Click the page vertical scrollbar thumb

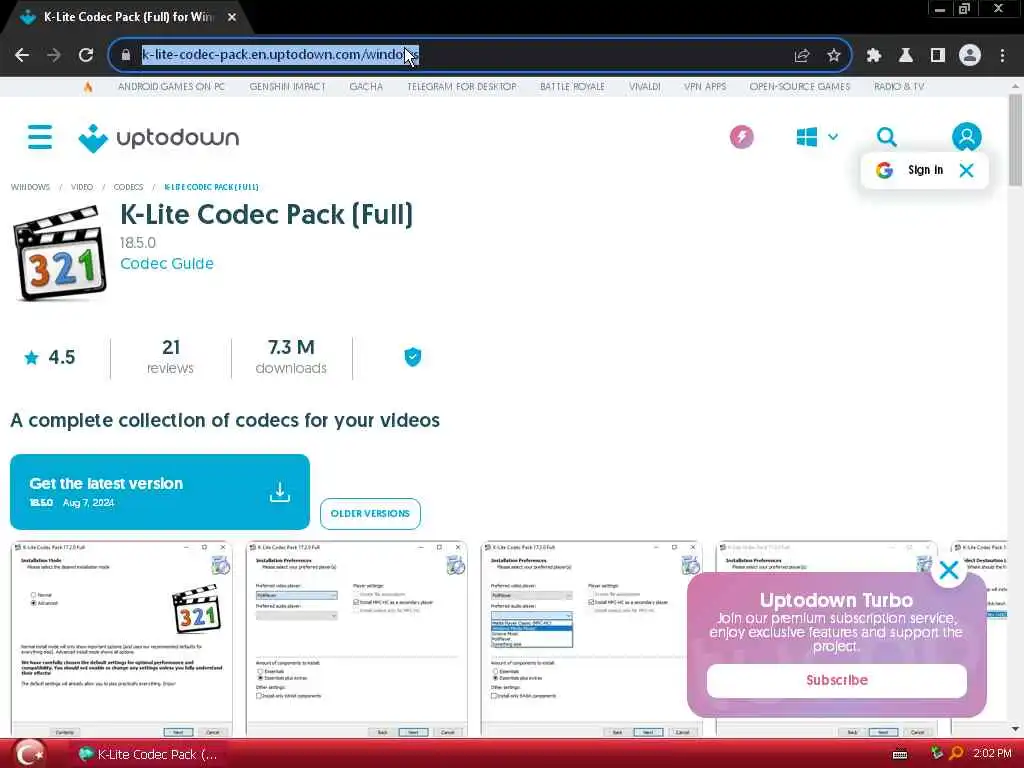(1015, 139)
